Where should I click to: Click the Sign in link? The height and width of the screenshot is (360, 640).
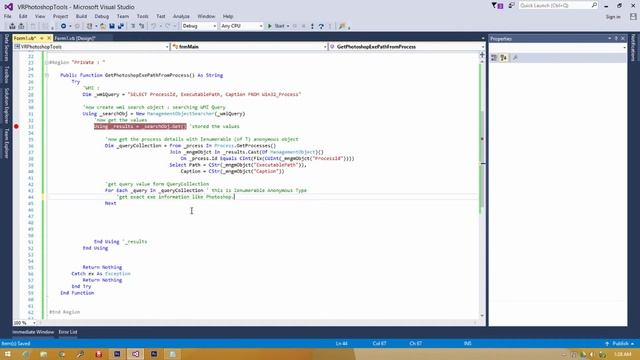[613, 17]
